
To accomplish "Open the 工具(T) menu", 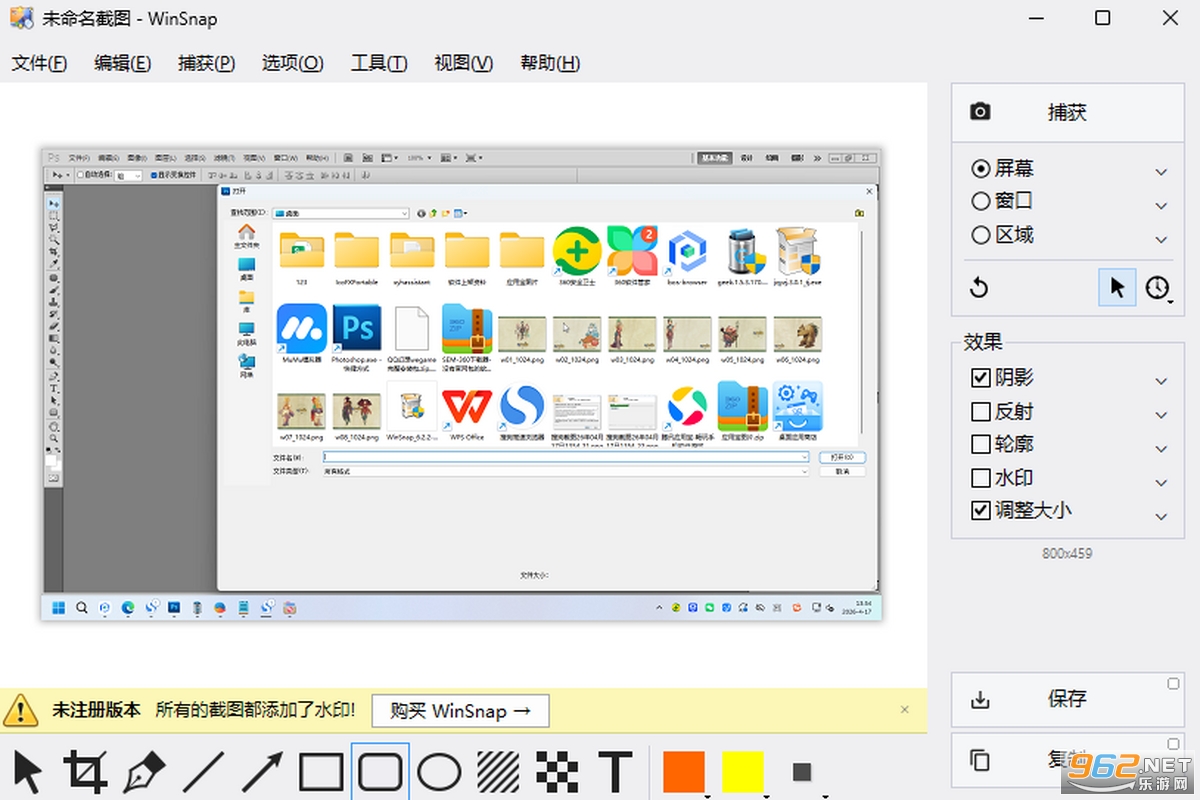I will (379, 63).
